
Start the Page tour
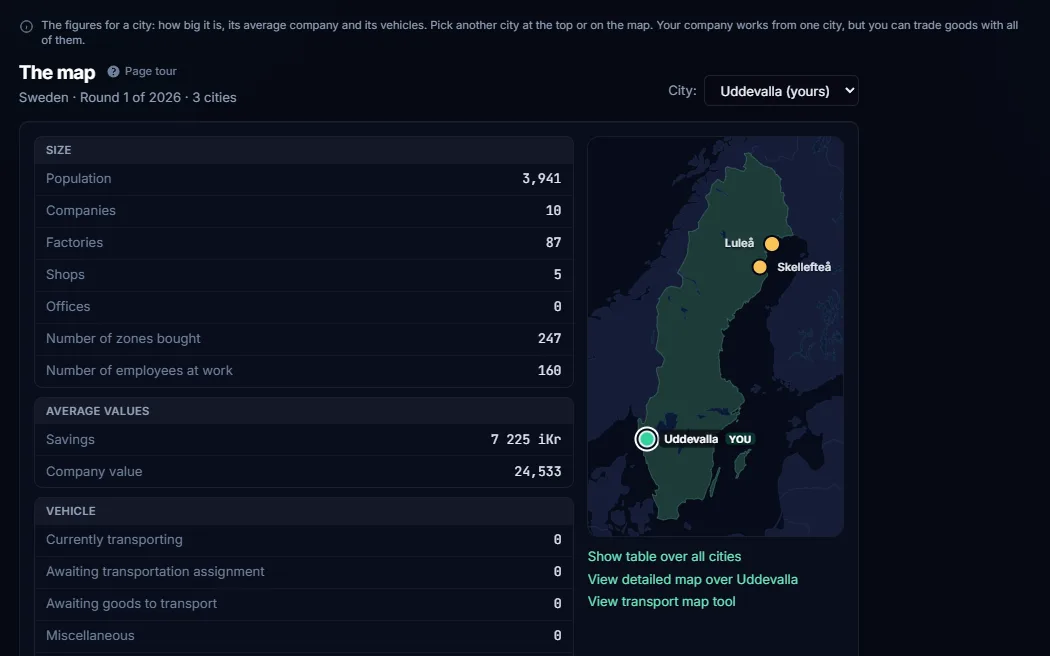pyautogui.click(x=143, y=71)
